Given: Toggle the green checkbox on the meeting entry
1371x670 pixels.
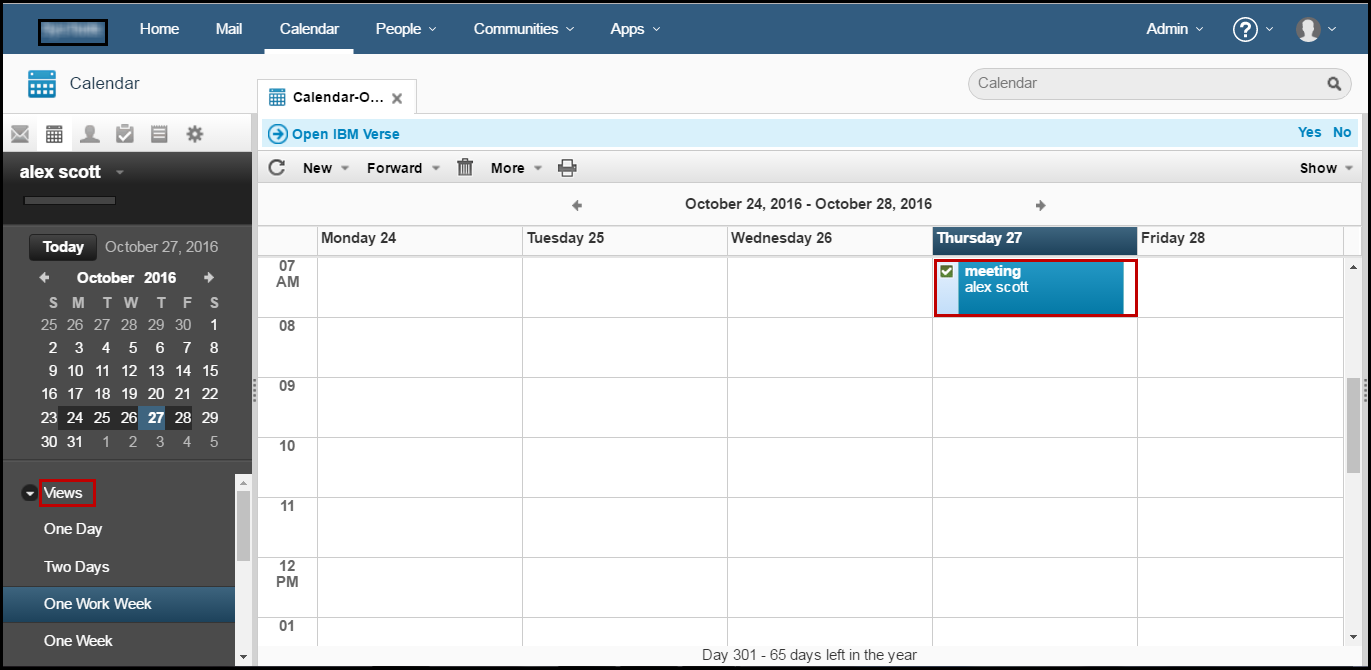Looking at the screenshot, I should point(946,271).
